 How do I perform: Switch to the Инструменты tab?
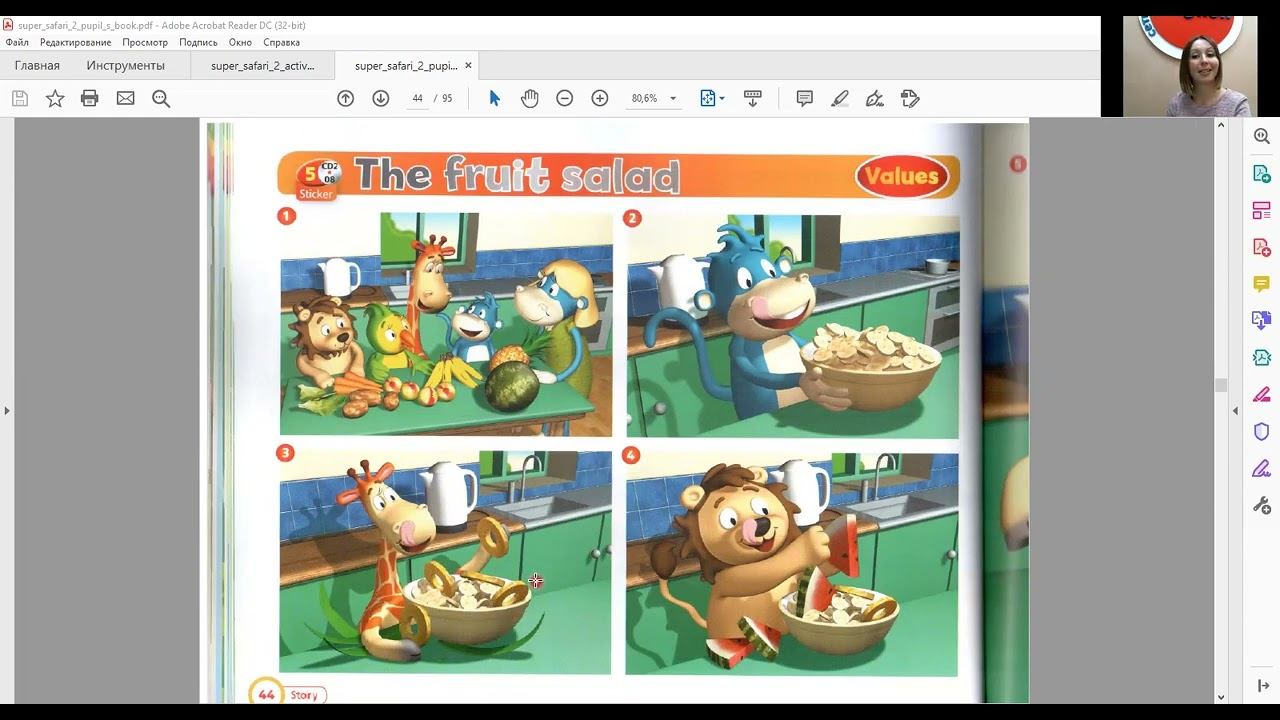[126, 66]
